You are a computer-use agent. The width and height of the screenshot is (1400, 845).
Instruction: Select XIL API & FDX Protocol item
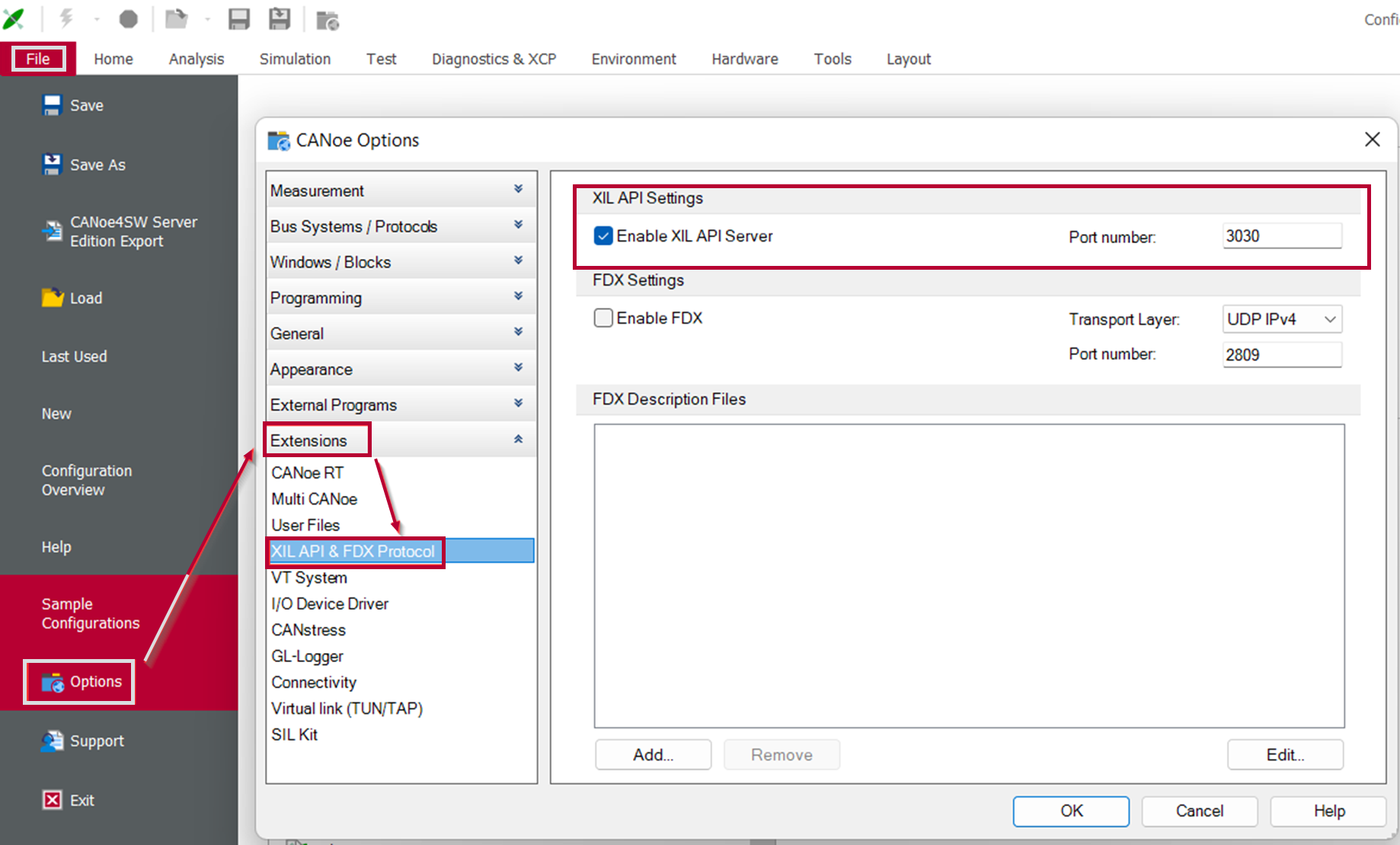(x=401, y=551)
